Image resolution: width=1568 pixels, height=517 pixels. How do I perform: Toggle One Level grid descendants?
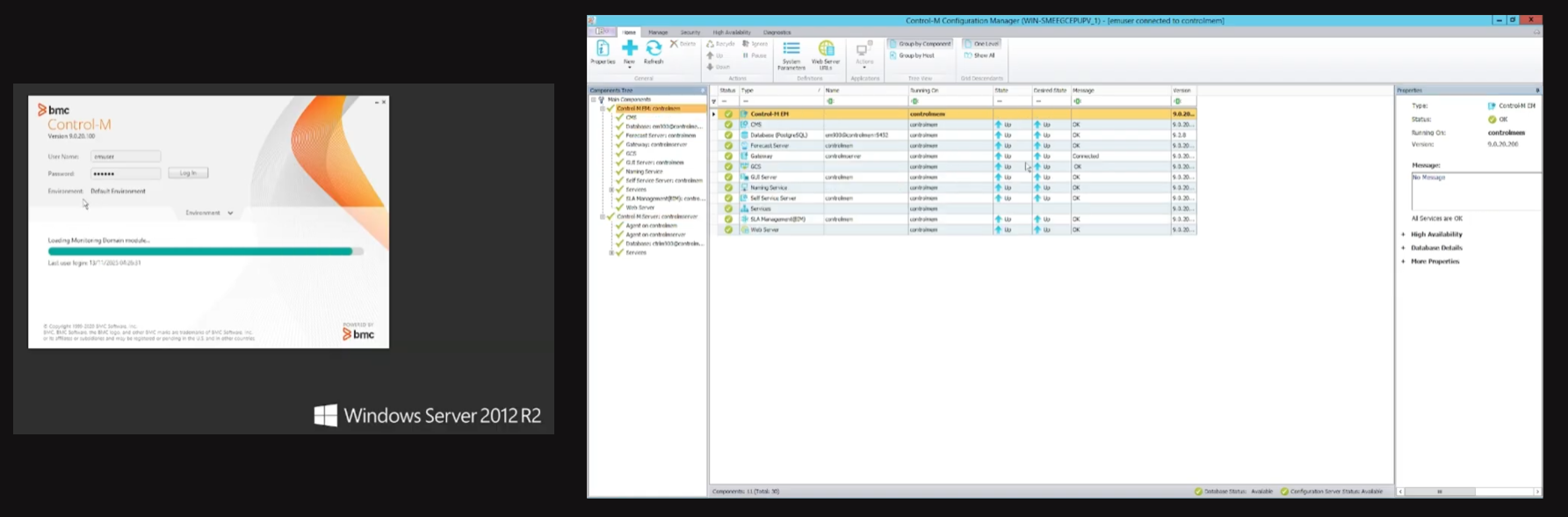981,43
